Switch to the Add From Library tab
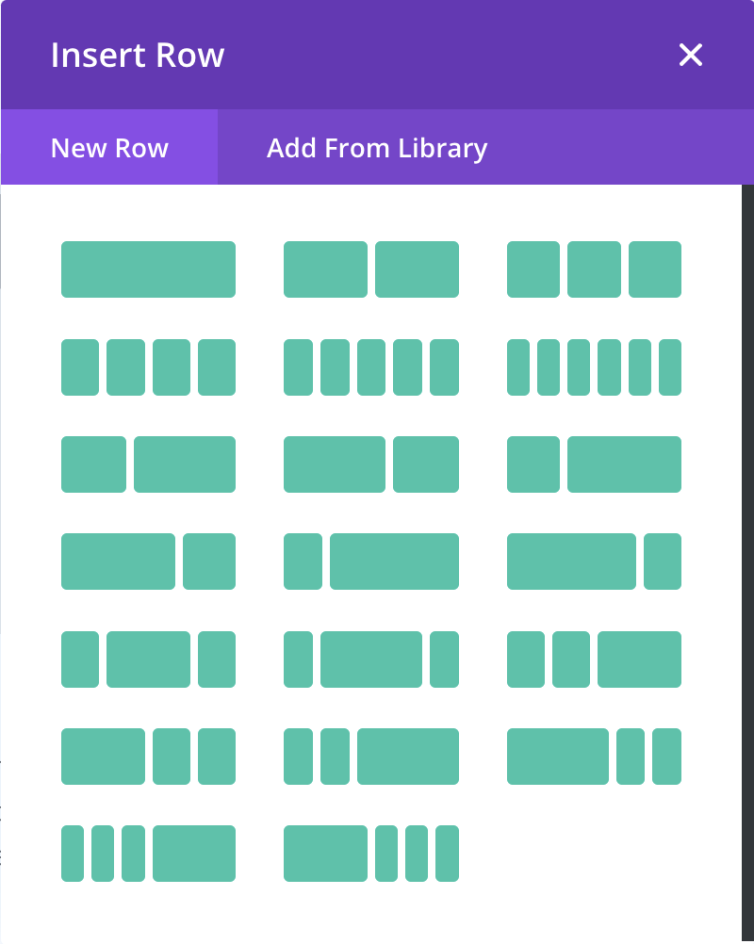The height and width of the screenshot is (944, 754). tap(377, 148)
